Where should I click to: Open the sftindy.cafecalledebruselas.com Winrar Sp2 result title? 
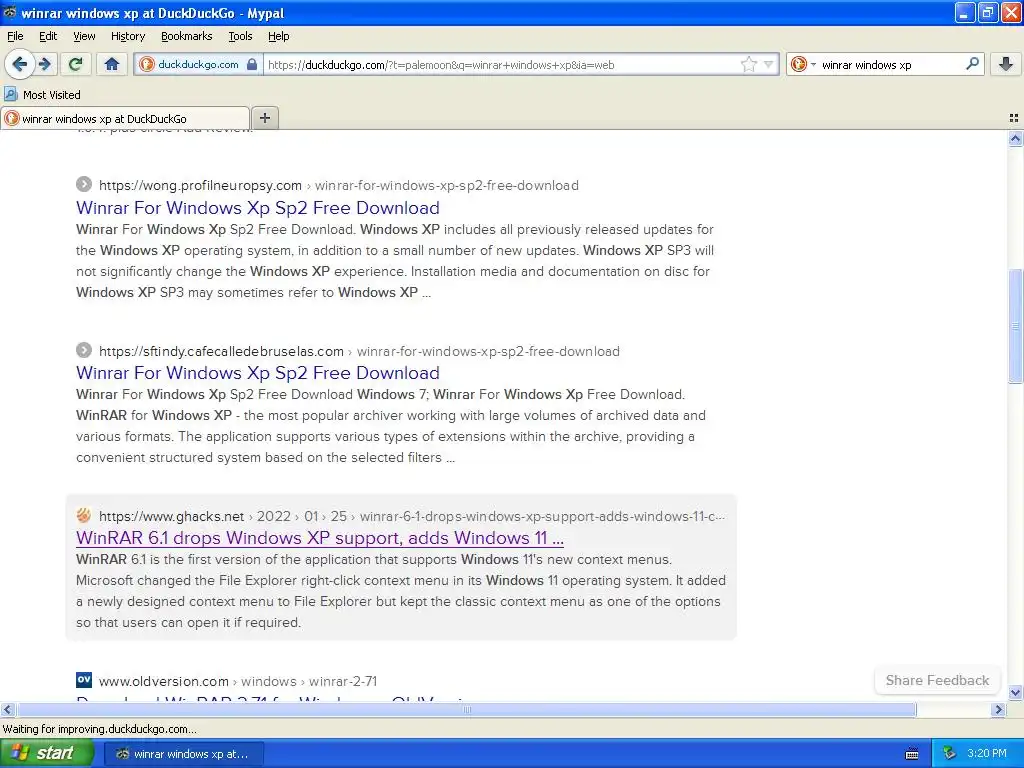257,373
